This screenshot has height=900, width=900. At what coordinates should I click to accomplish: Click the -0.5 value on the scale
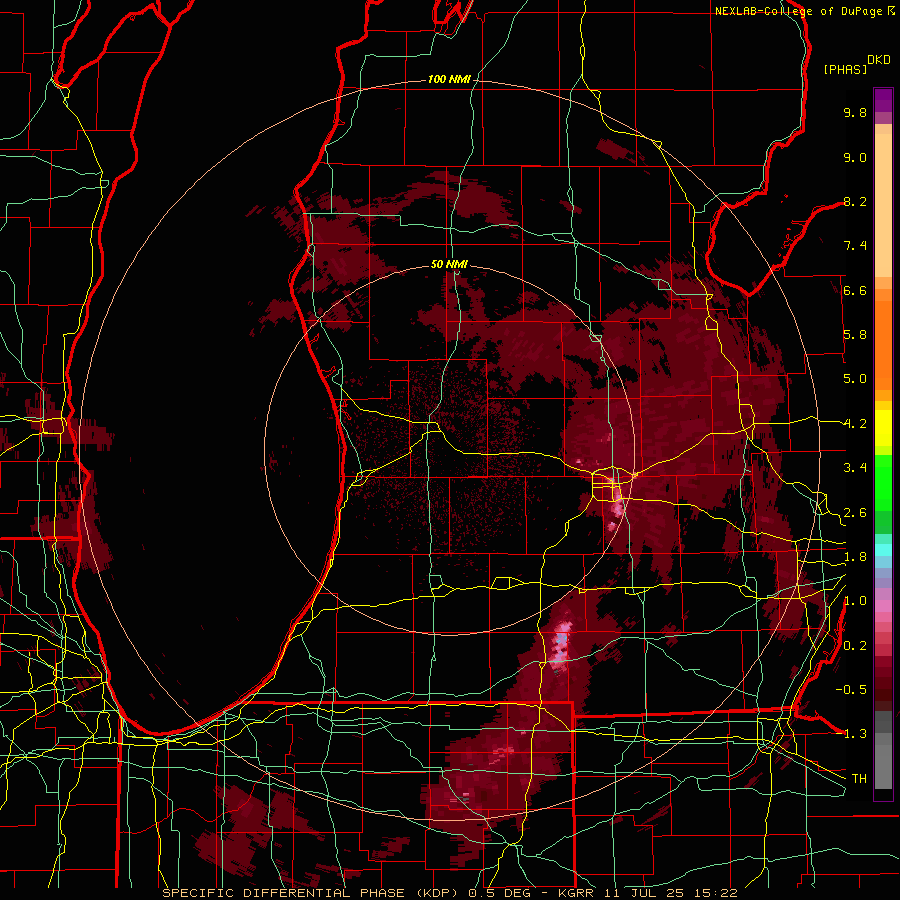click(x=851, y=689)
